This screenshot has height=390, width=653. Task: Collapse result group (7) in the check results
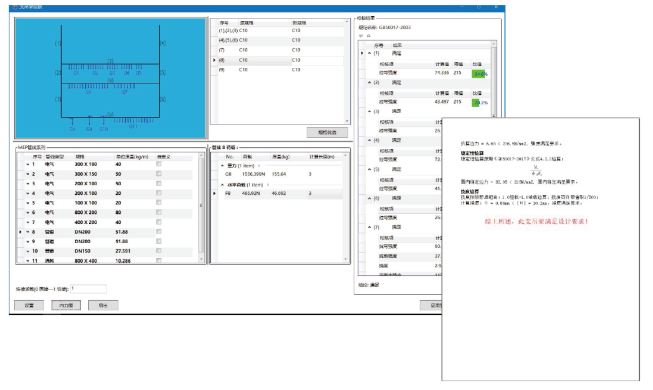pyautogui.click(x=369, y=227)
